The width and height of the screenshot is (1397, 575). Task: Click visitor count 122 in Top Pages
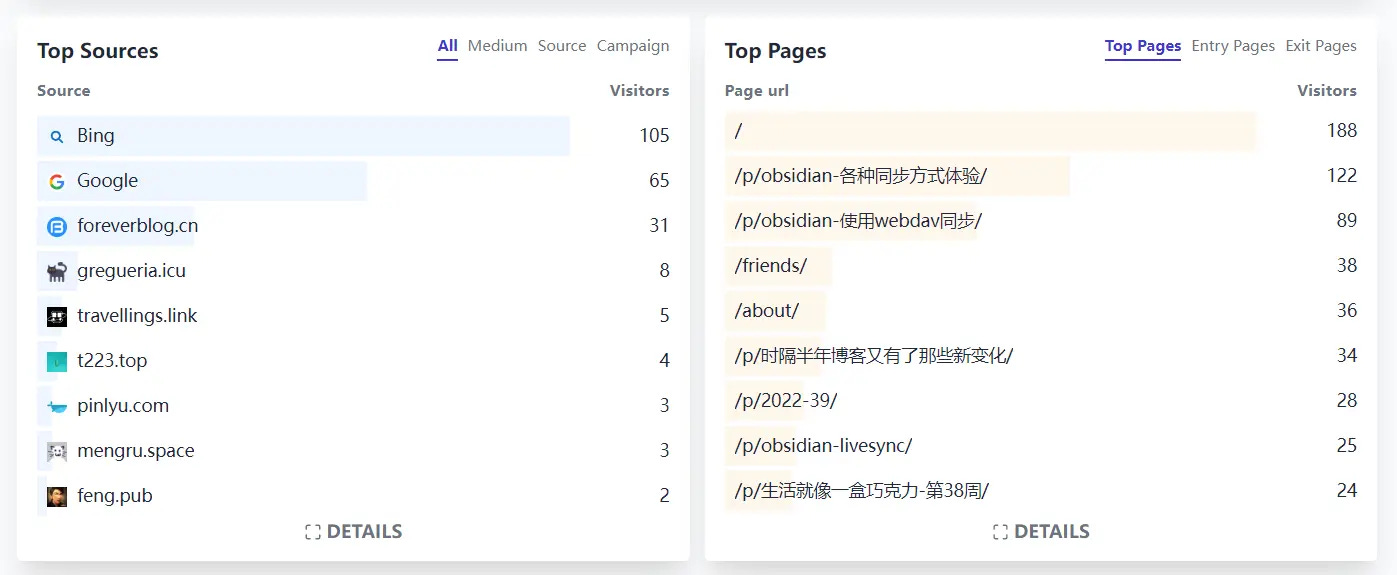click(x=1342, y=176)
